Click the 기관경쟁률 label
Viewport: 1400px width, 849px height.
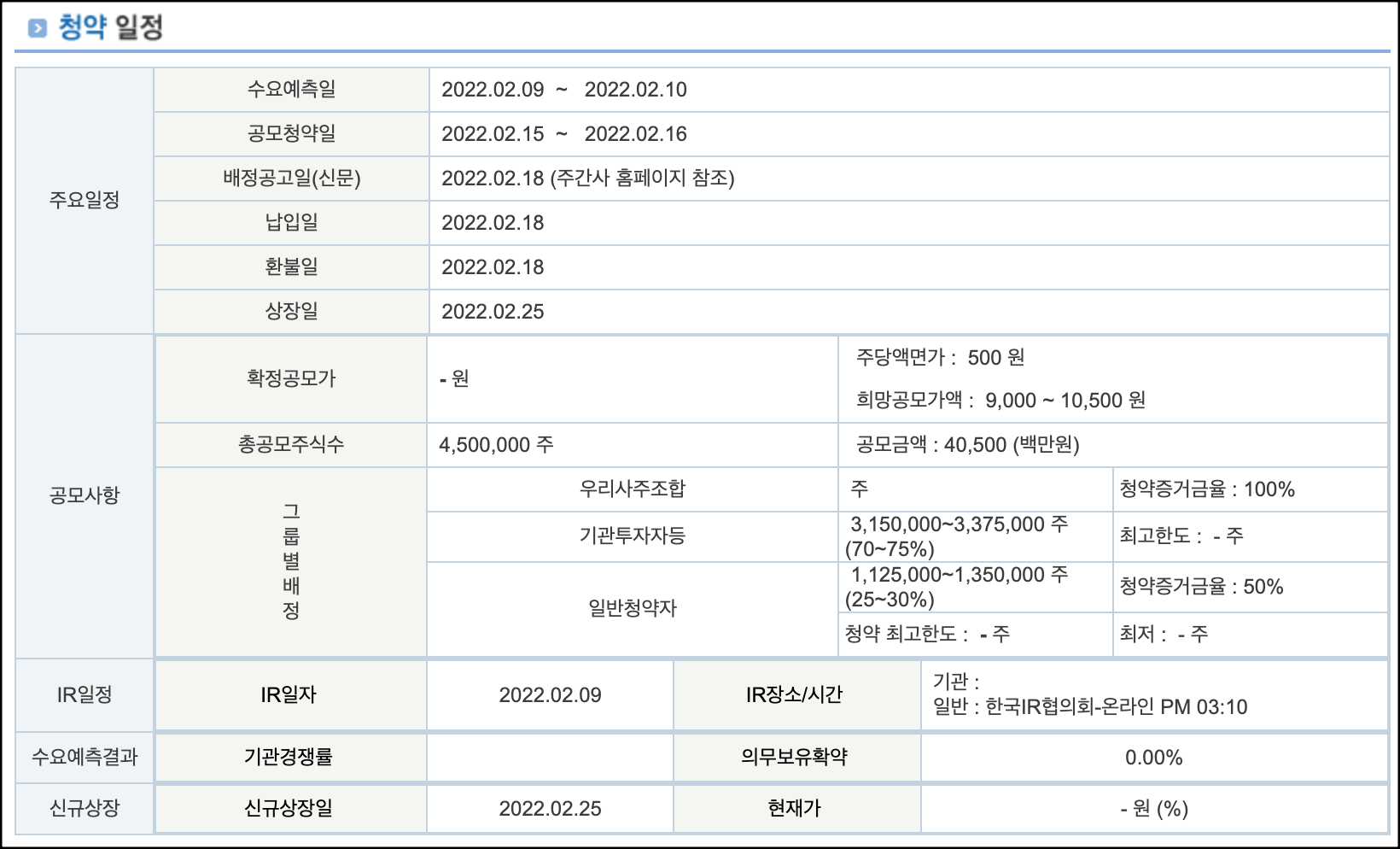(291, 757)
